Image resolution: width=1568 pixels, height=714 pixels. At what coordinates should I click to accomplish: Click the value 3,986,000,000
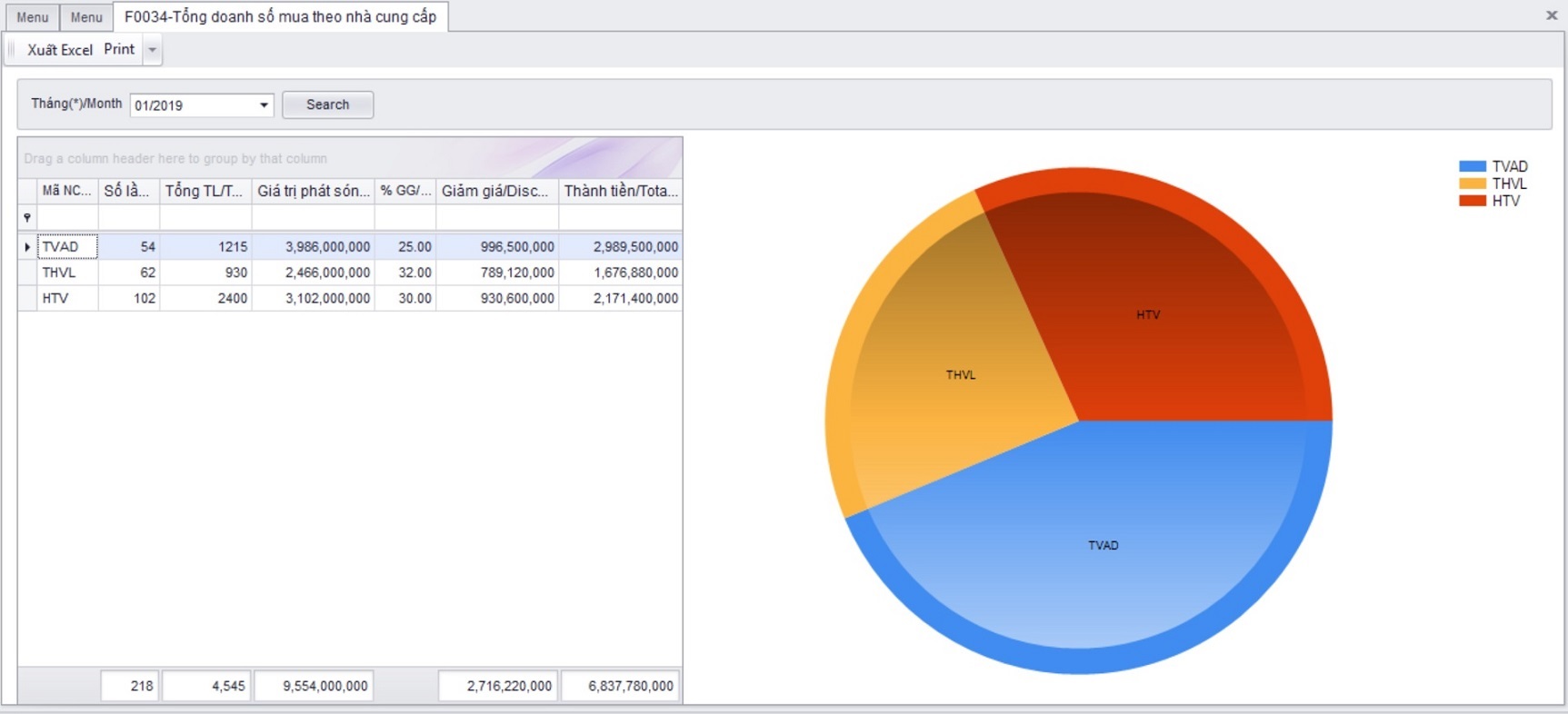tap(314, 246)
